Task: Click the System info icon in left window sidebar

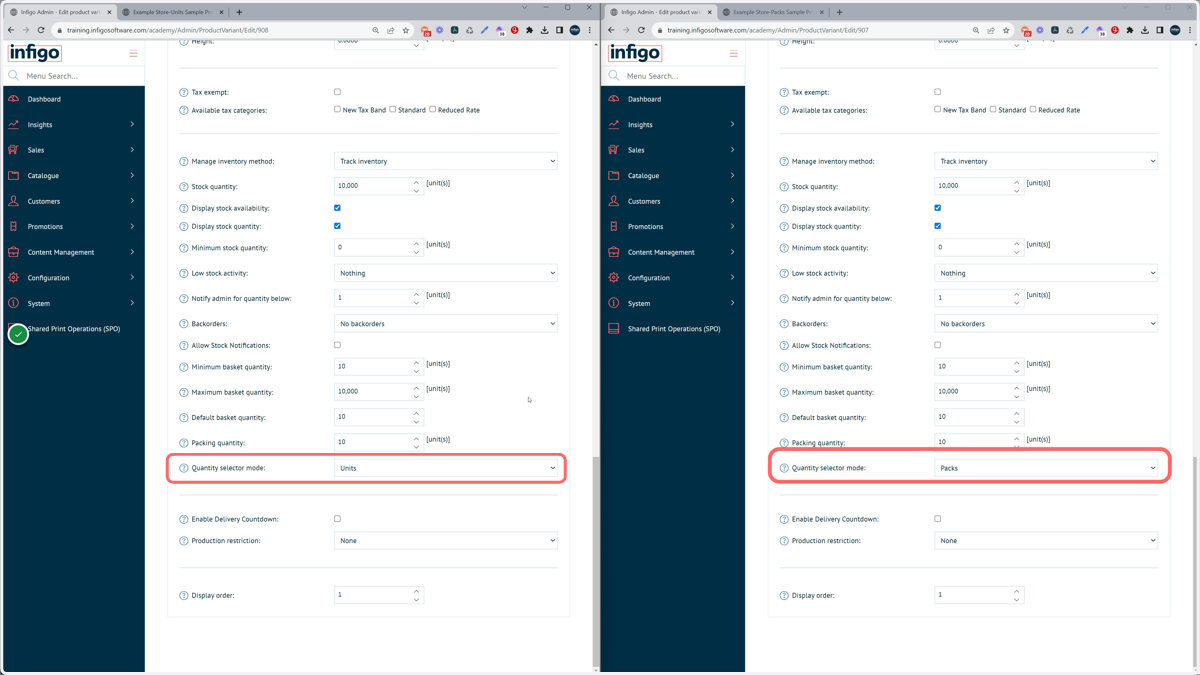Action: (14, 303)
